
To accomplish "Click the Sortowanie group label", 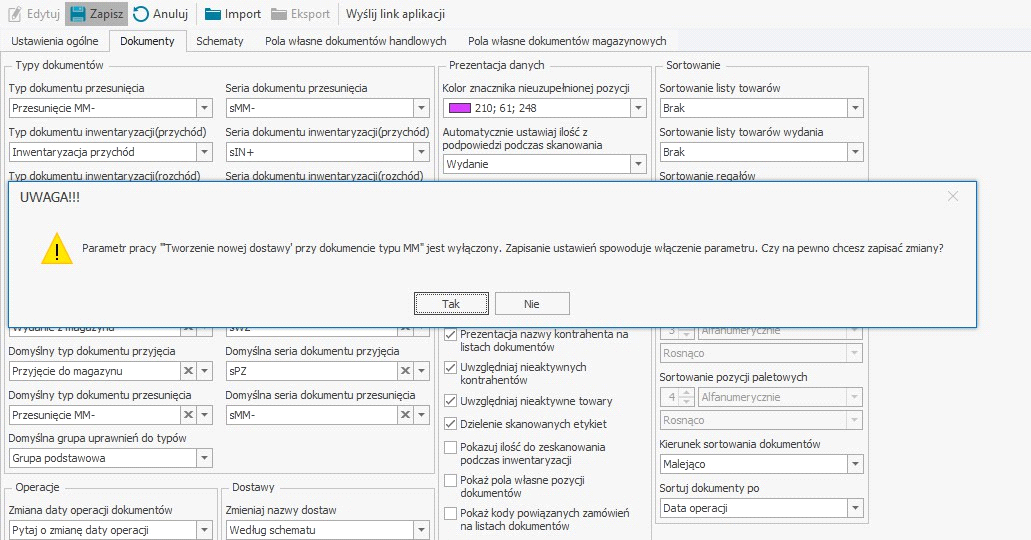I will click(692, 65).
